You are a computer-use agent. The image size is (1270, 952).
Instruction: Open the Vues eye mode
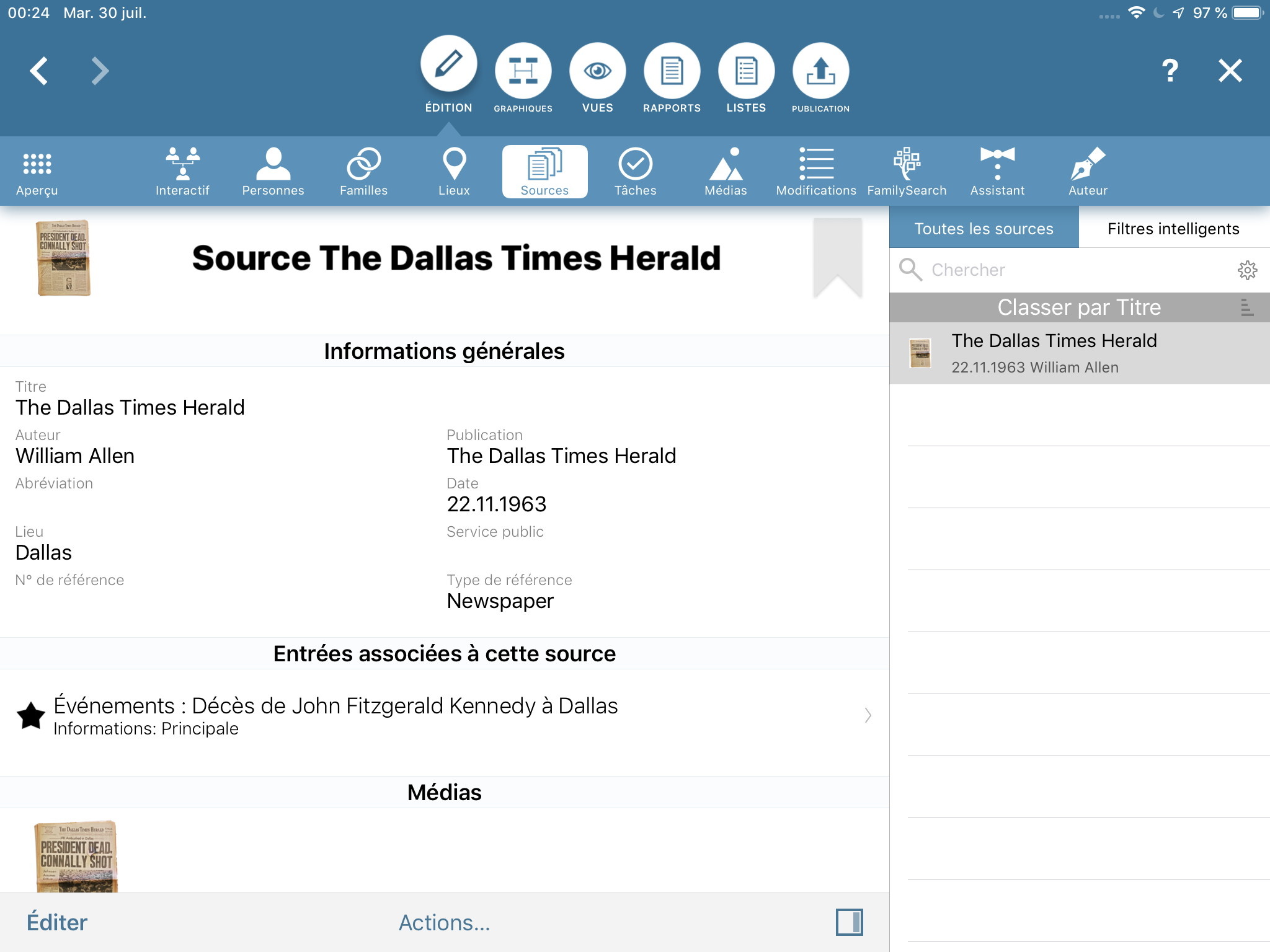pyautogui.click(x=597, y=77)
